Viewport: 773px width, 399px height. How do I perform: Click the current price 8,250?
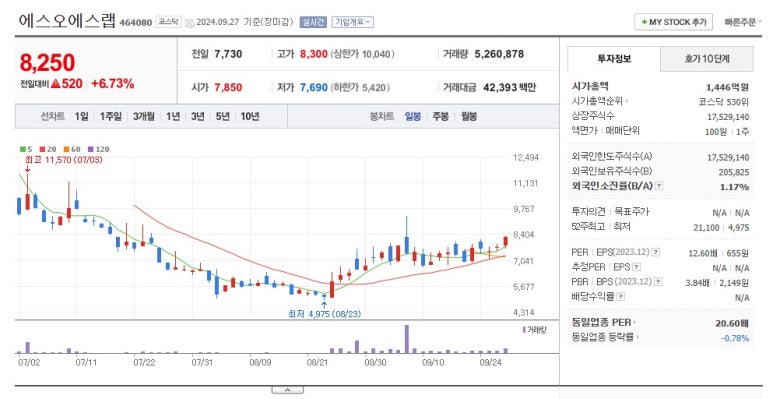coord(47,63)
